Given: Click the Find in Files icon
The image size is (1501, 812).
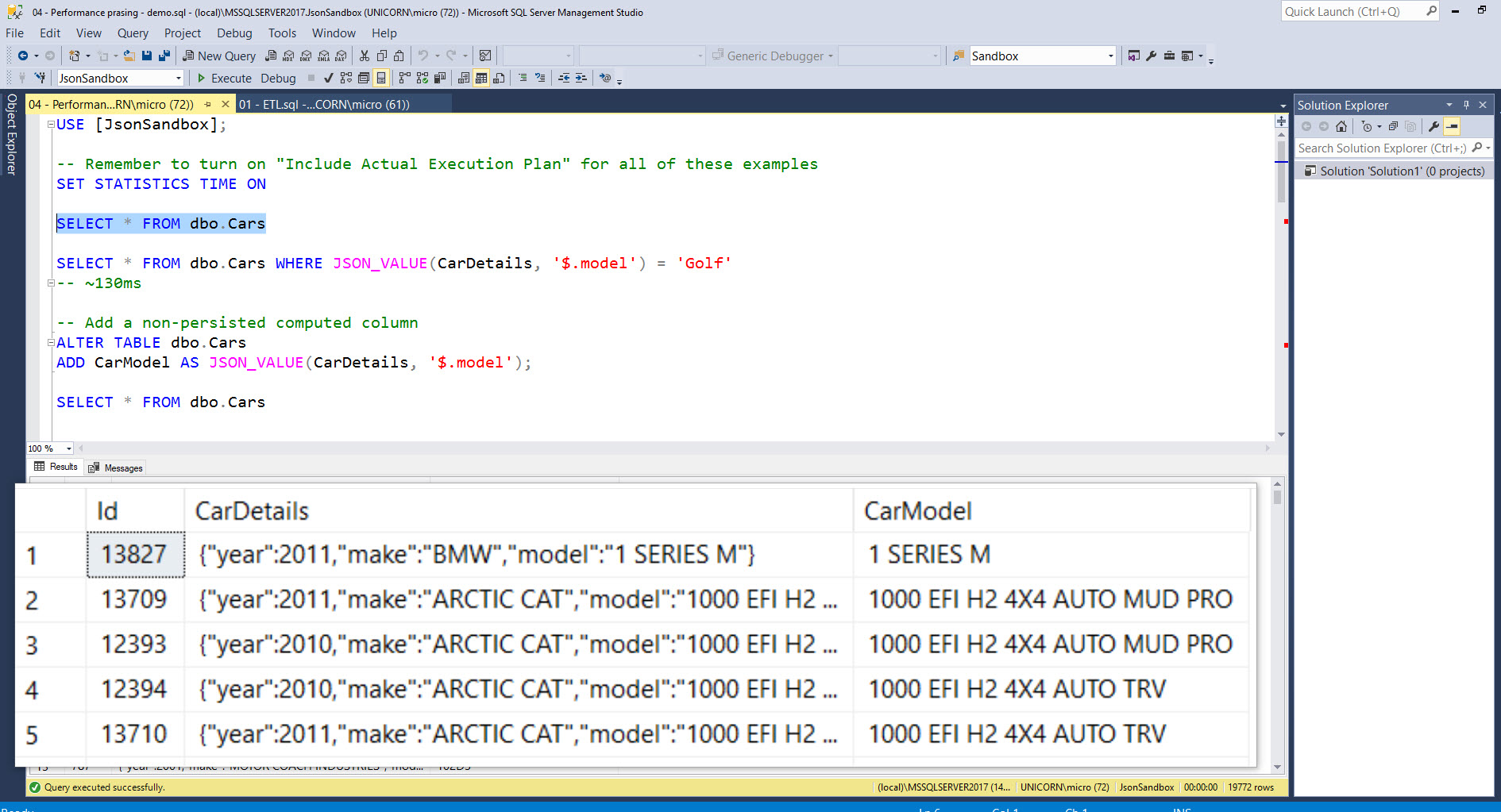Looking at the screenshot, I should point(958,56).
